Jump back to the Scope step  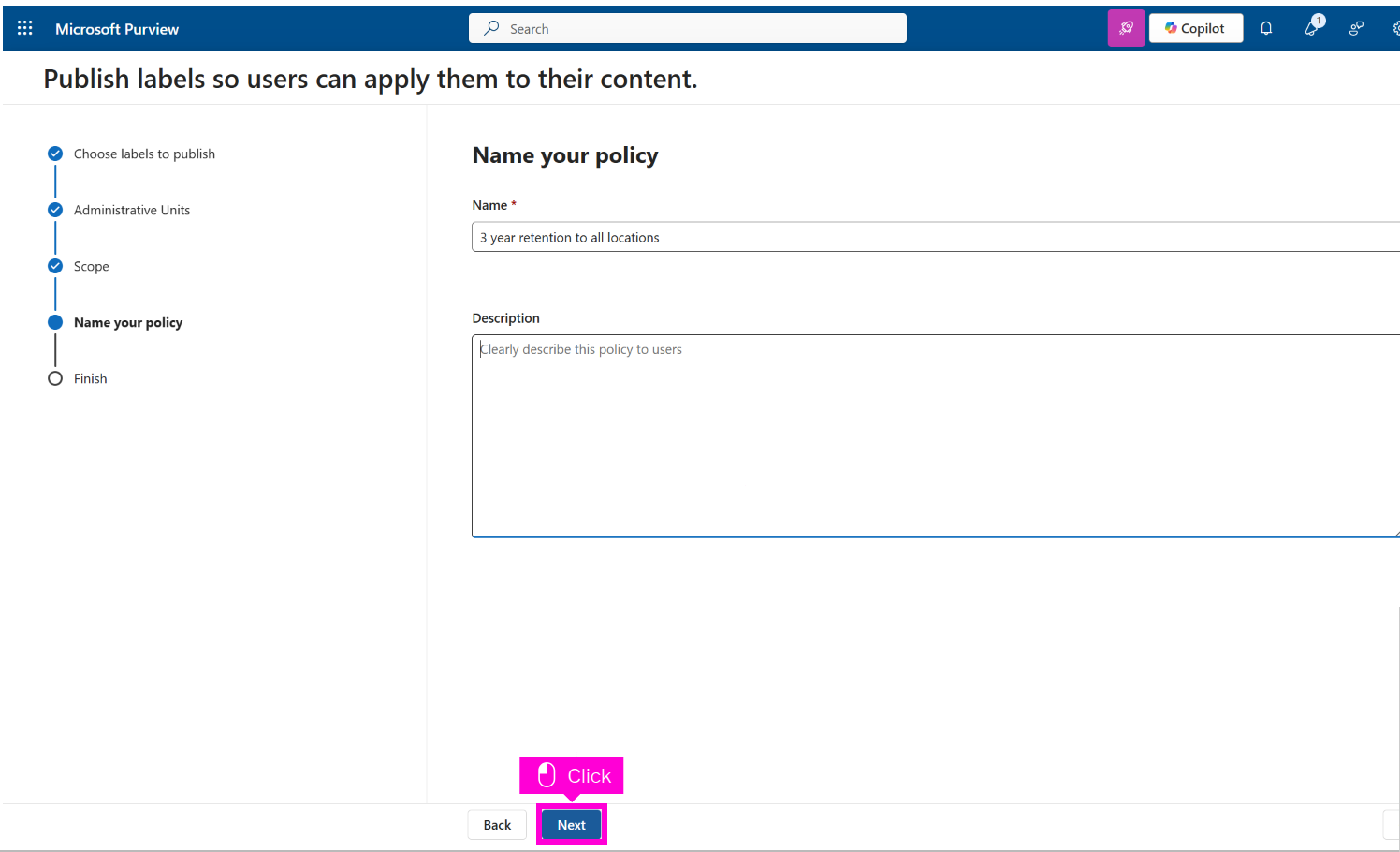[92, 266]
